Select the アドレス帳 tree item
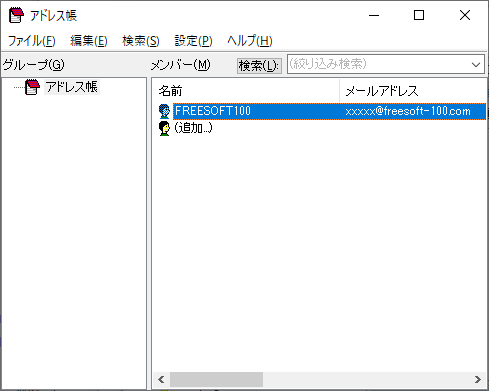This screenshot has width=489, height=391. pos(72,87)
